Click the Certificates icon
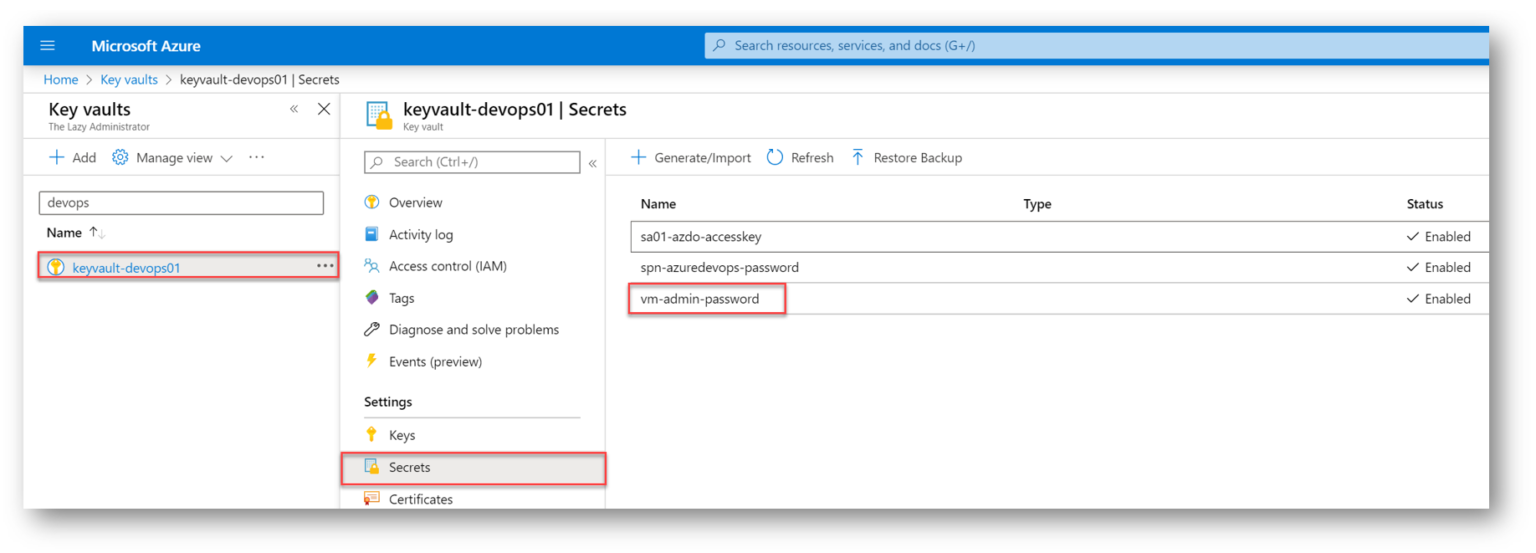 pos(372,498)
